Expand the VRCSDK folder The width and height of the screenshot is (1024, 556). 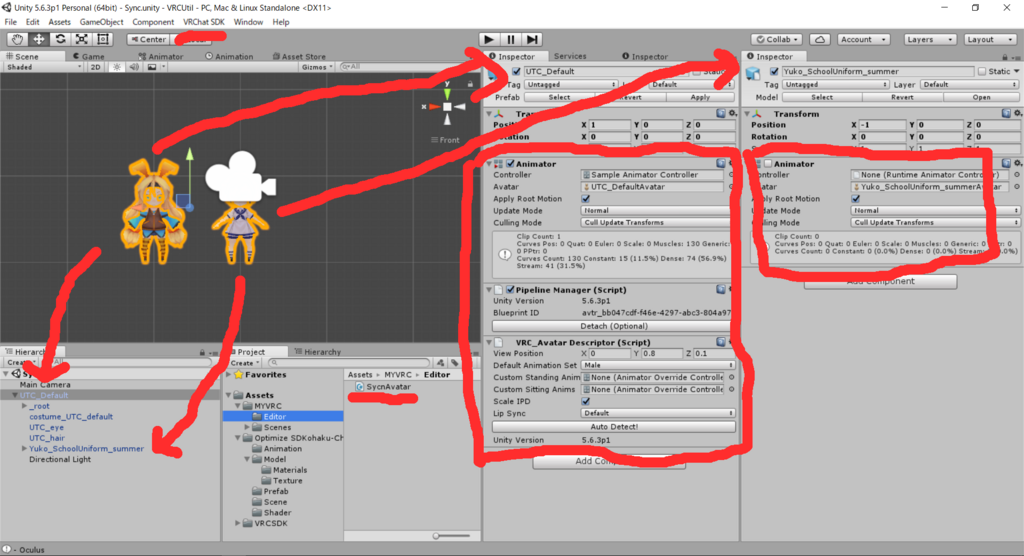[x=238, y=523]
